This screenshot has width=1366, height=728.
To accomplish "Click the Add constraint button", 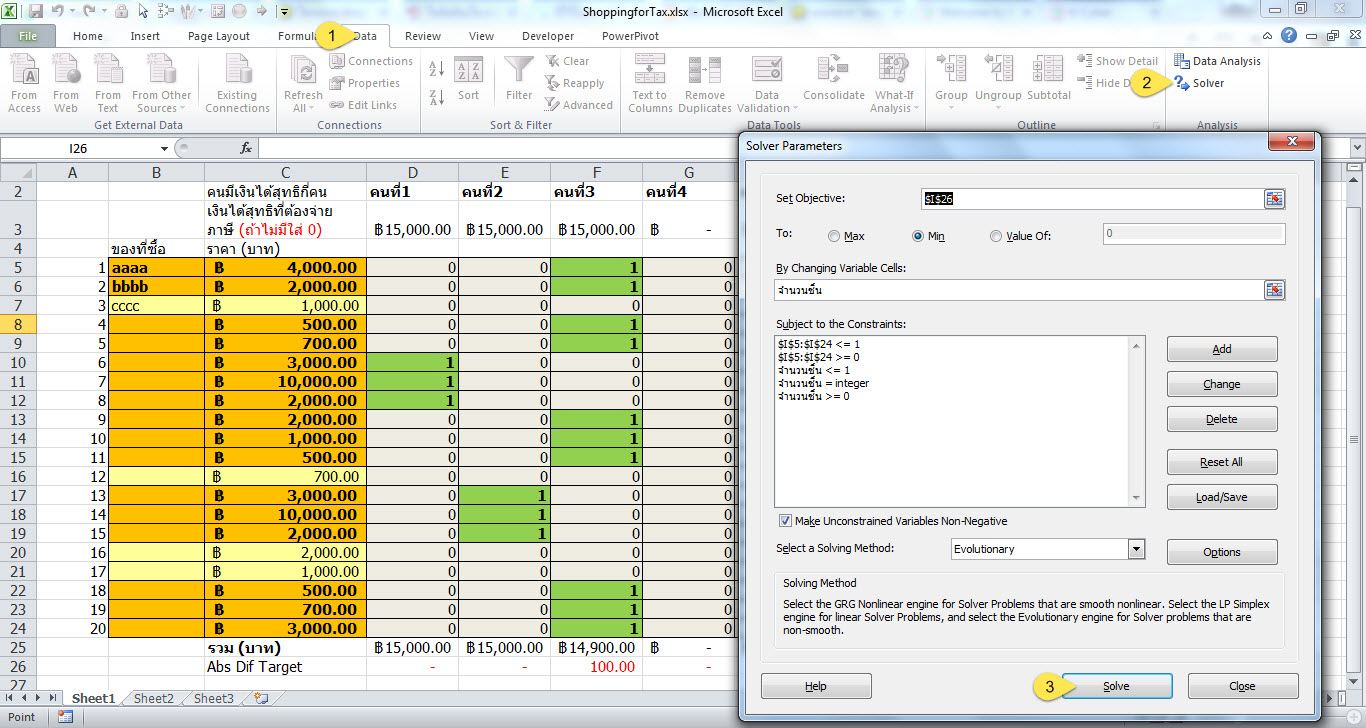I will tap(1221, 349).
